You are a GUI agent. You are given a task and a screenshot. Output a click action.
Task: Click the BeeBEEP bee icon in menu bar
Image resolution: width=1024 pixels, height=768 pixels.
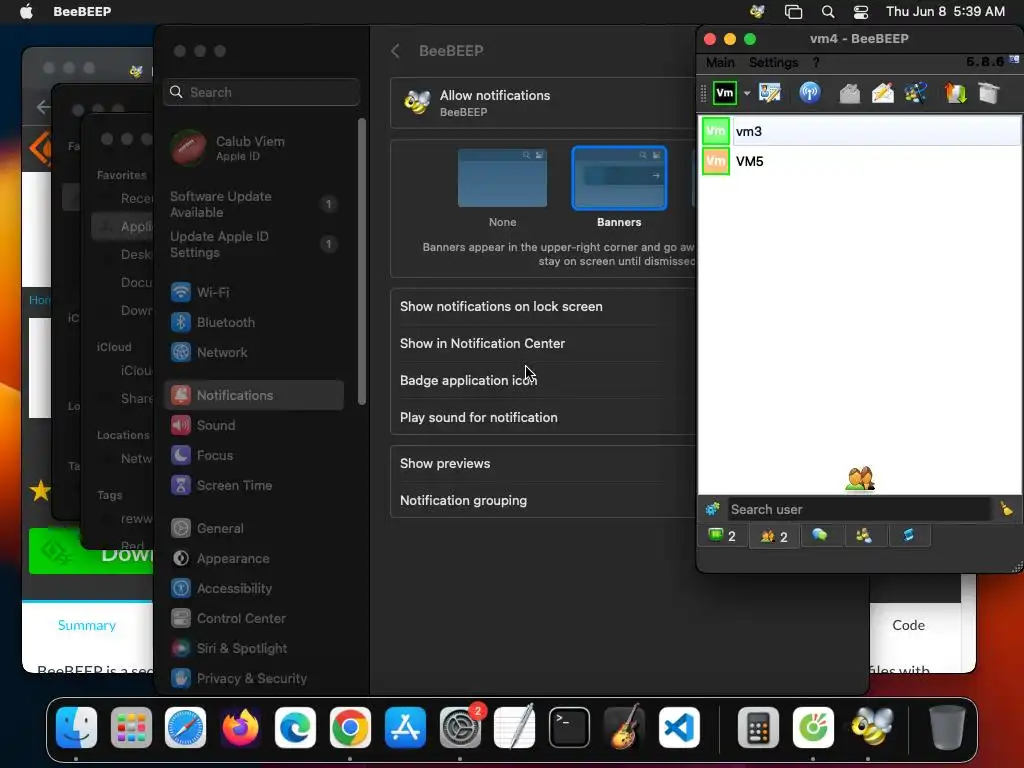click(x=758, y=12)
